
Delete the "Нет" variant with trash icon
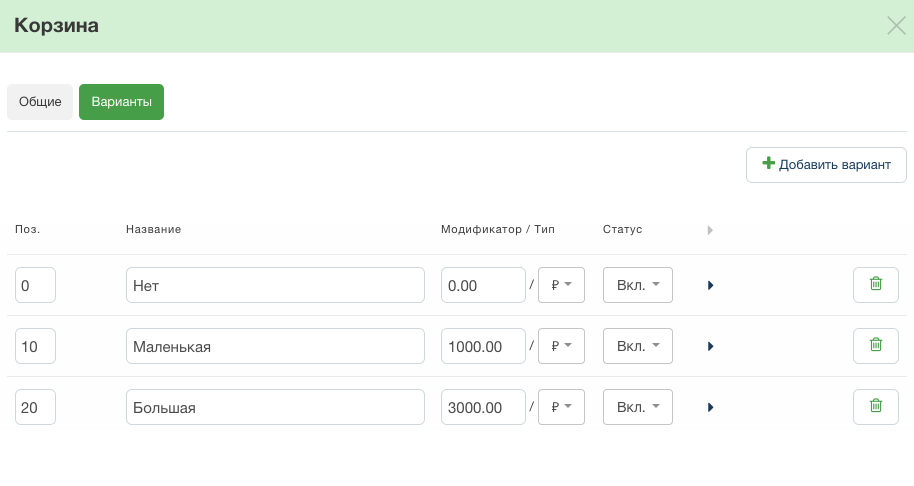(x=876, y=285)
